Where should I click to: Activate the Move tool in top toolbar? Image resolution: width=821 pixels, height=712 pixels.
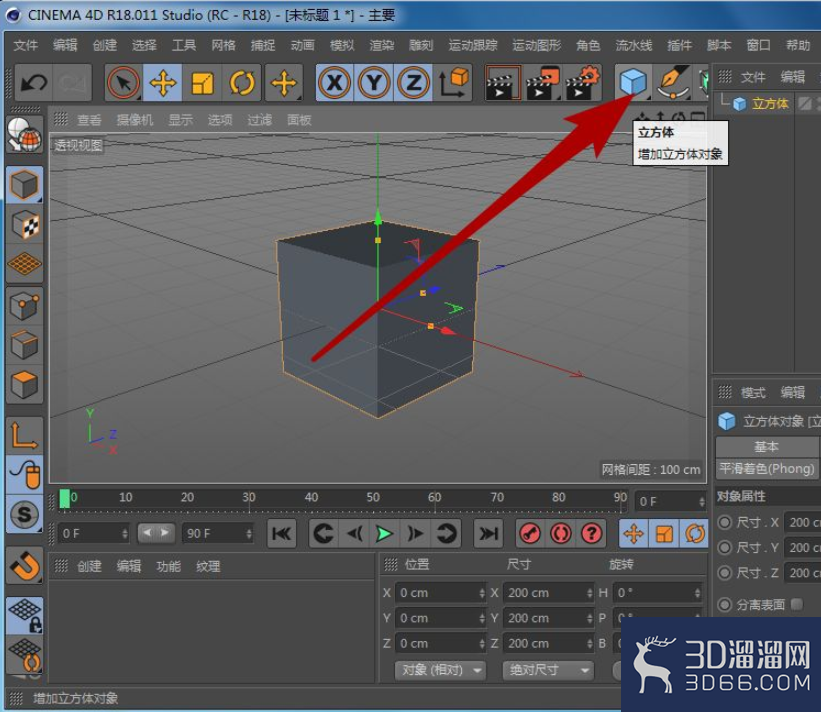(163, 83)
